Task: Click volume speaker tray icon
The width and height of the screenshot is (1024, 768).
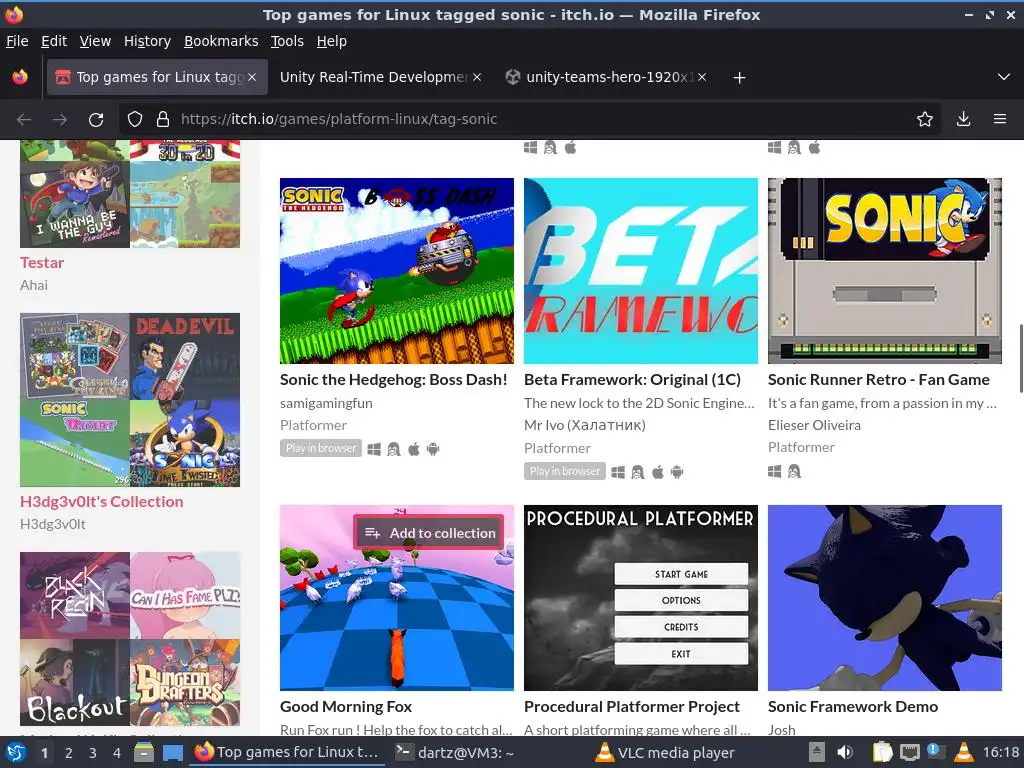Action: pos(845,752)
